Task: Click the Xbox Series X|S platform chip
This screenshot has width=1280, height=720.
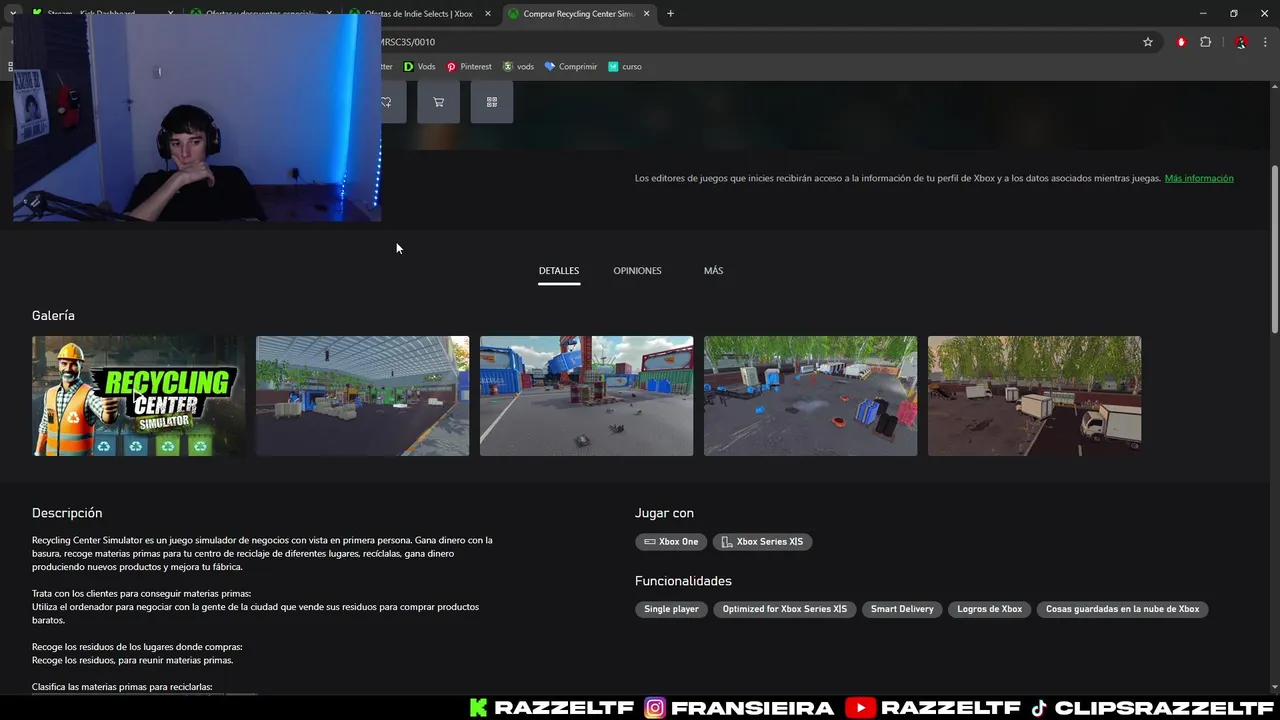Action: [763, 542]
